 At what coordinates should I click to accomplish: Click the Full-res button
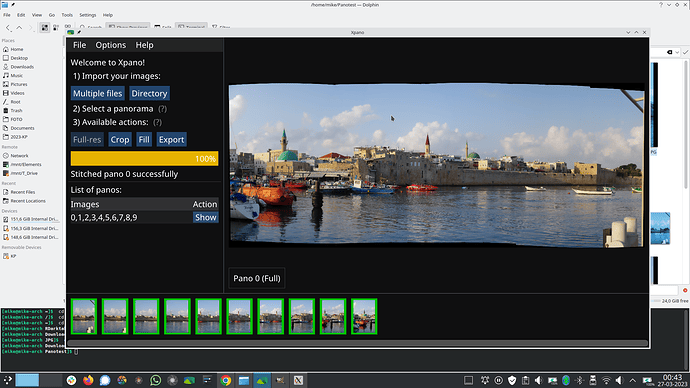point(87,139)
